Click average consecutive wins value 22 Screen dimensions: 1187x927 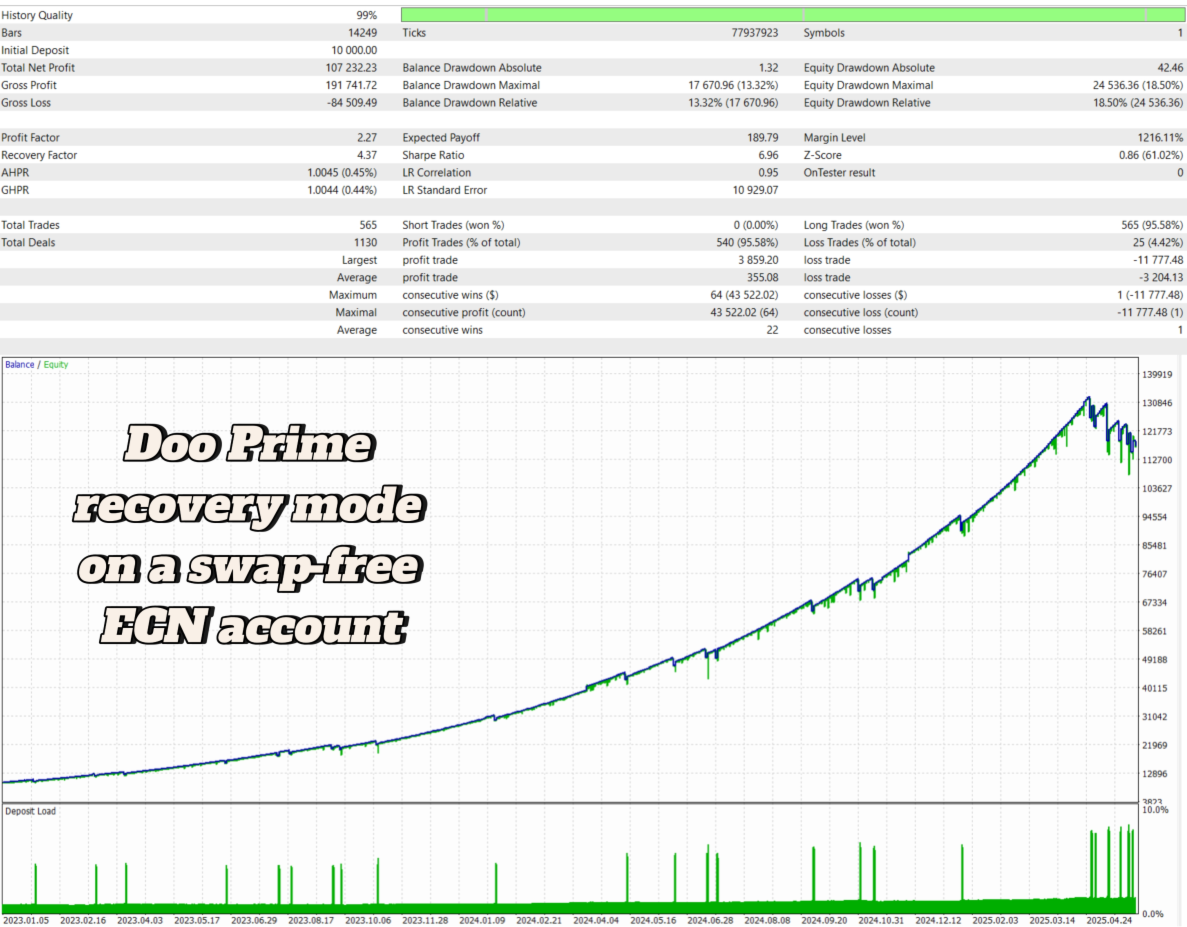772,329
